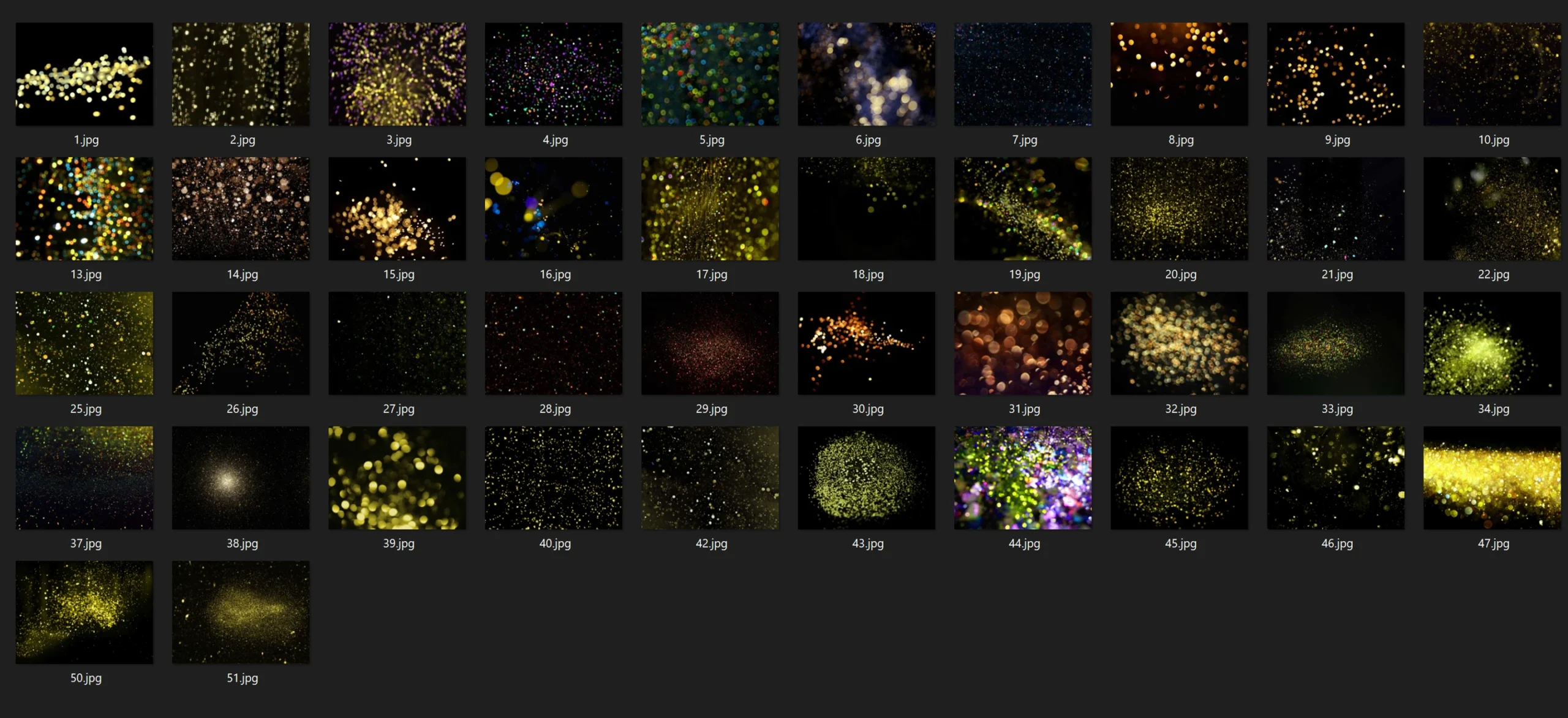The width and height of the screenshot is (1568, 718).
Task: Choose the 39.jpg yellow bokeh thumbnail
Action: click(397, 478)
